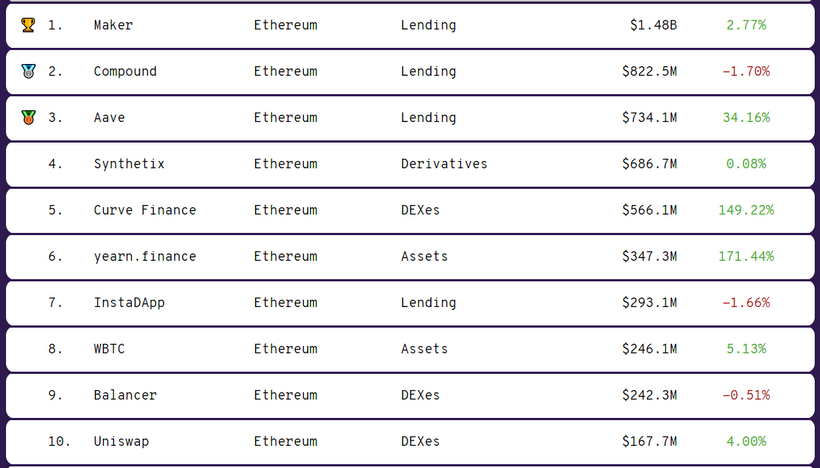Open the Maker protocol link
The height and width of the screenshot is (468, 820).
coord(113,25)
